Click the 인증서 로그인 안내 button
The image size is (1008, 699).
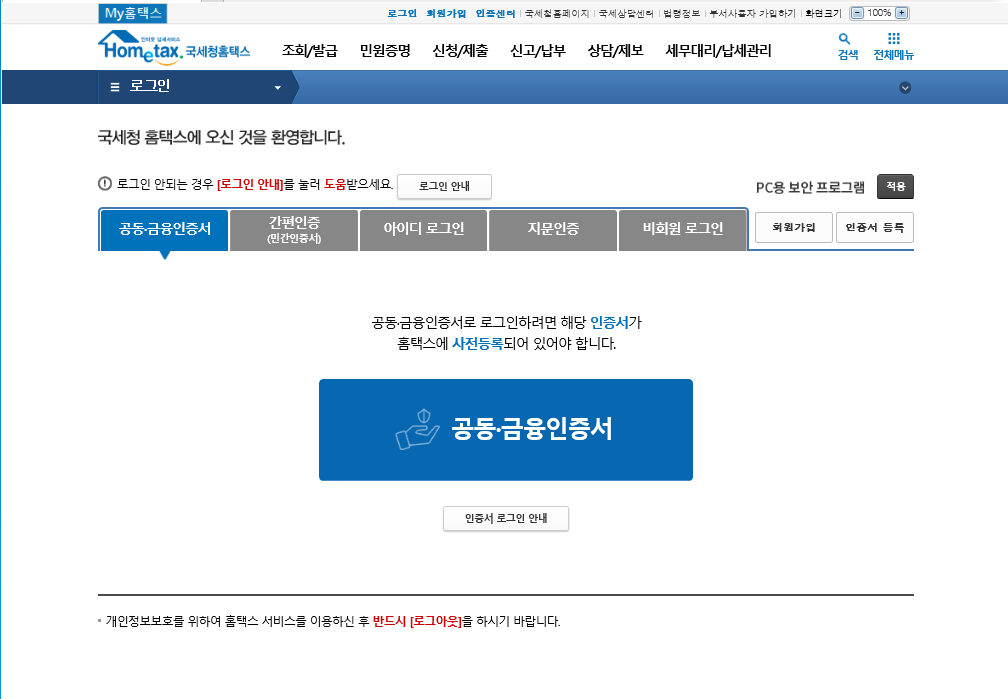(506, 518)
